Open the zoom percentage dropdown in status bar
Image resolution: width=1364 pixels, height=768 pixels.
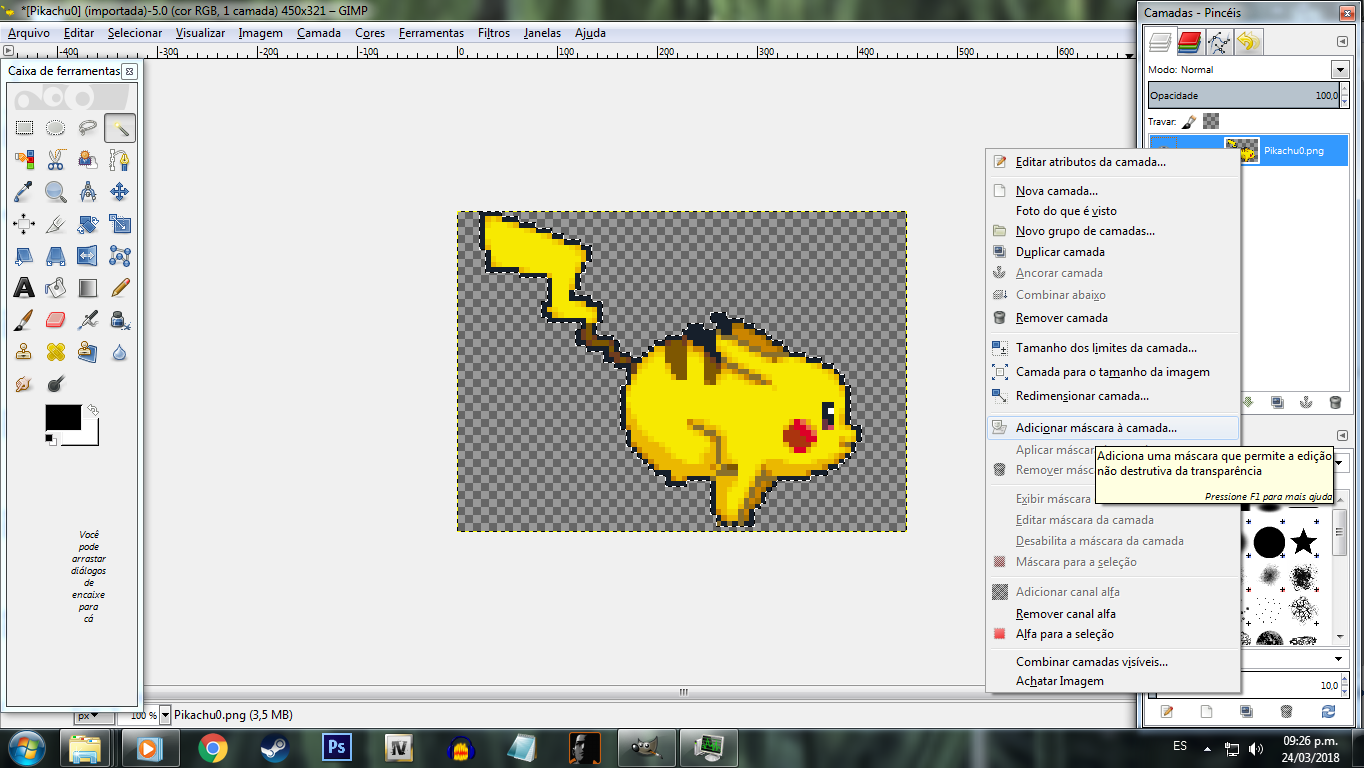tap(165, 715)
